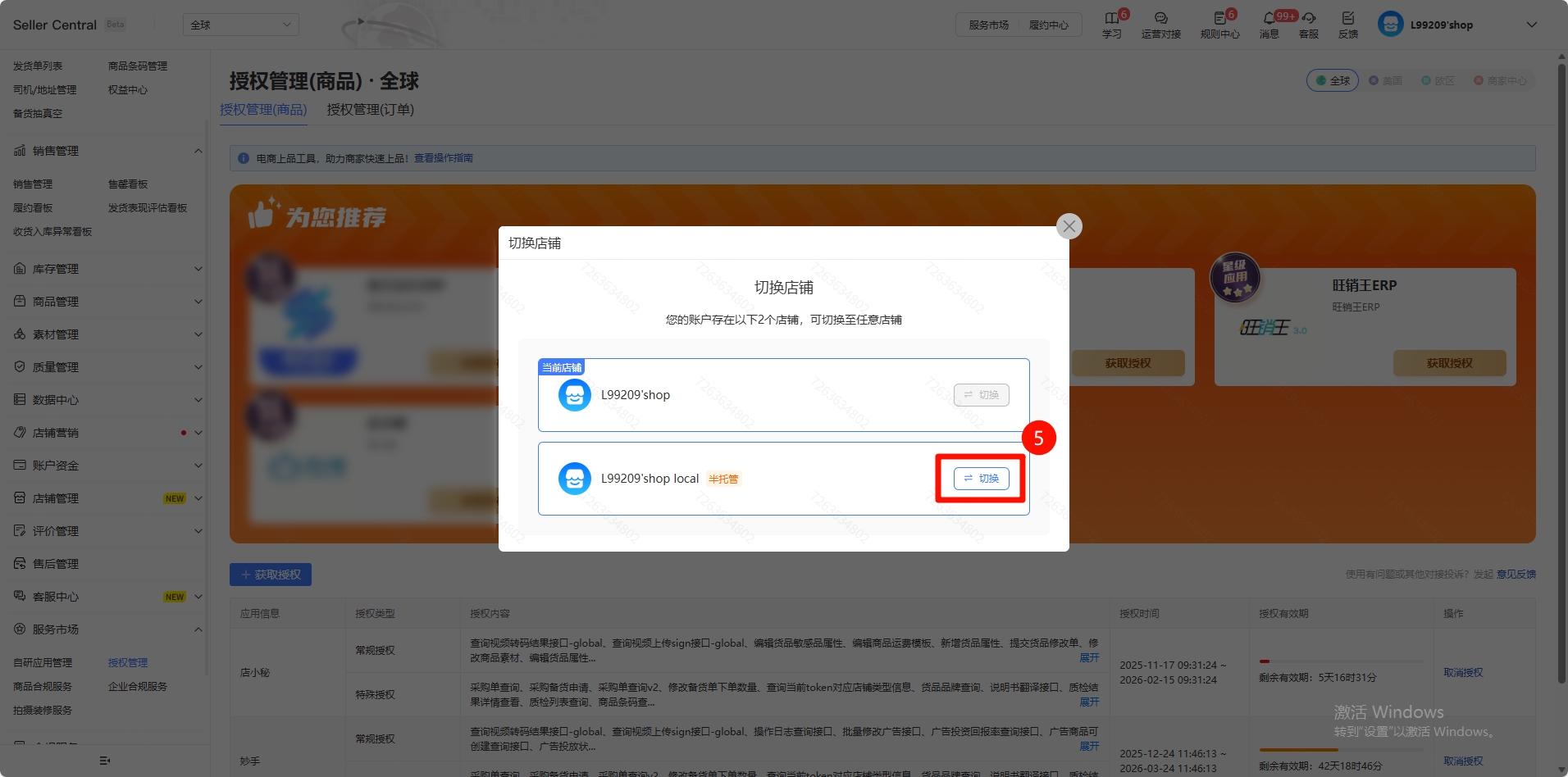Click the 客服 headset icon
1568x777 pixels.
pos(1309,19)
